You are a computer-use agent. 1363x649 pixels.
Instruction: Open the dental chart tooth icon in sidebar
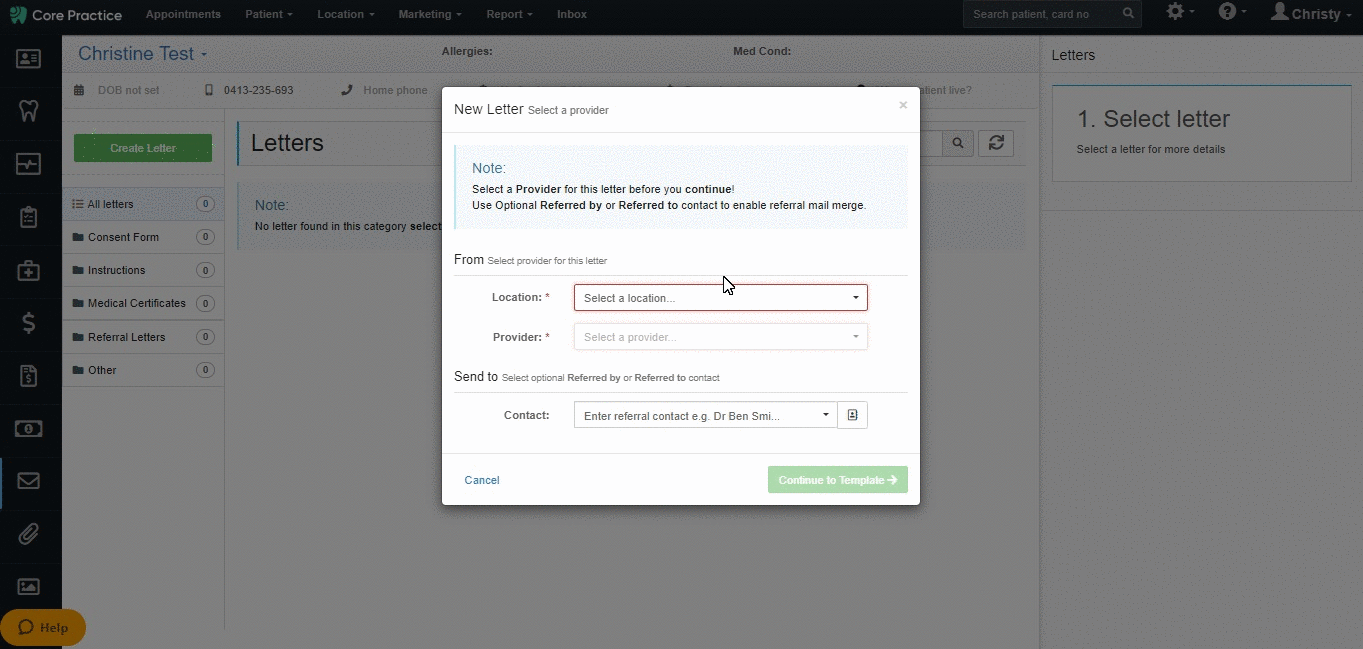pyautogui.click(x=29, y=110)
